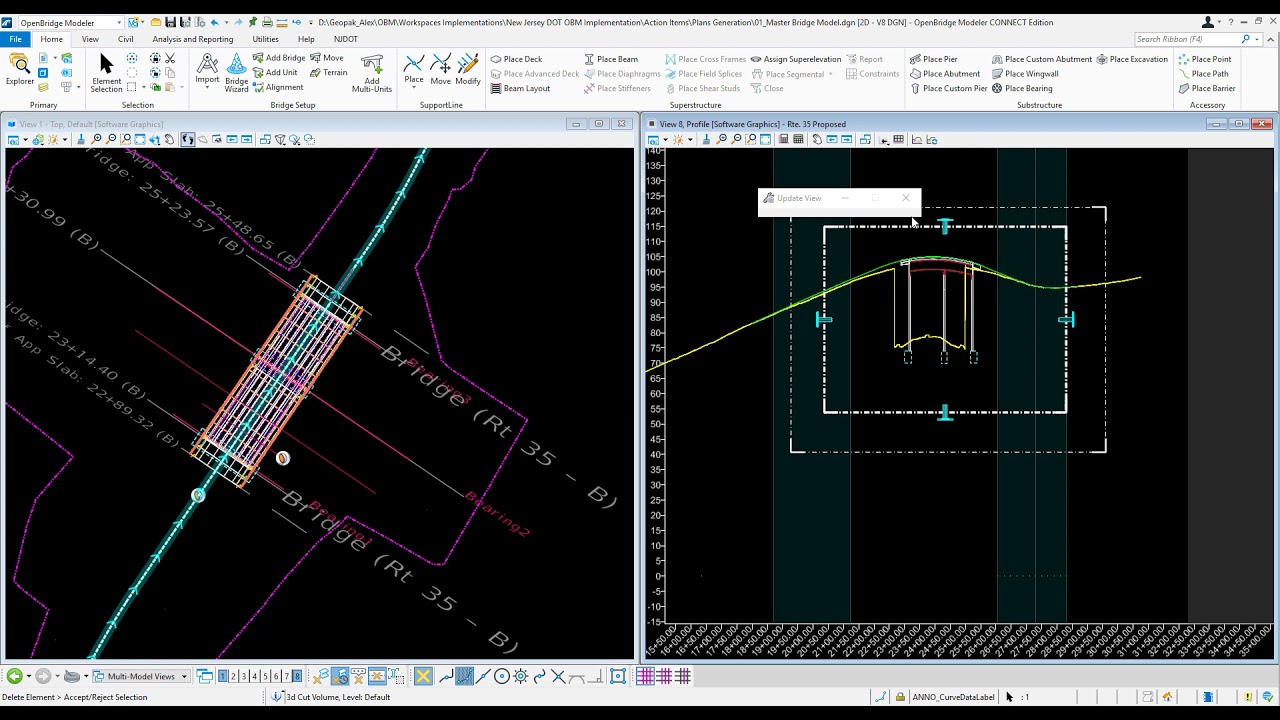Click the Beam Layout tool
This screenshot has width=1280, height=720.
click(x=520, y=88)
